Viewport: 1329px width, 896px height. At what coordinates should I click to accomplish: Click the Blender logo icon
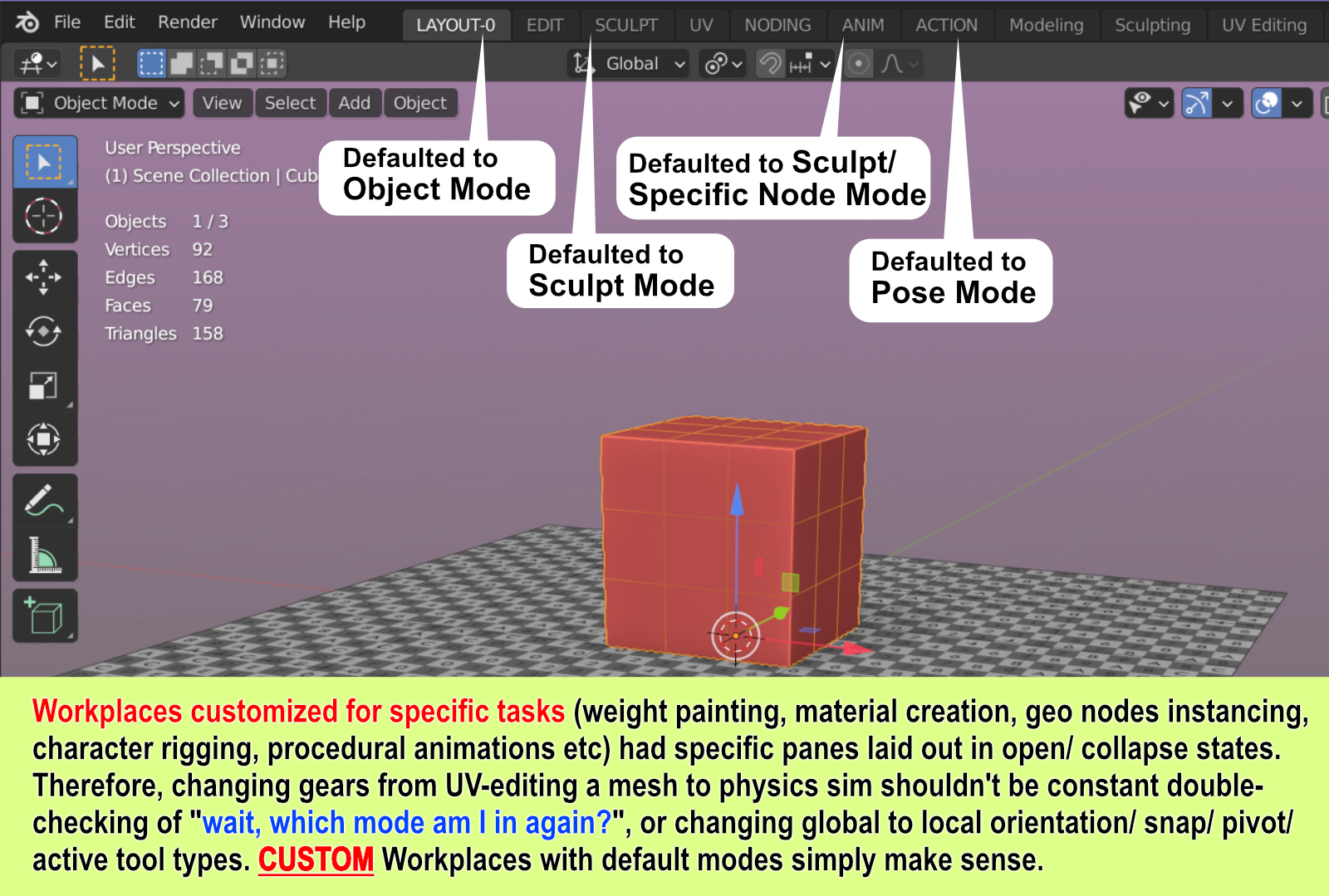tap(27, 22)
